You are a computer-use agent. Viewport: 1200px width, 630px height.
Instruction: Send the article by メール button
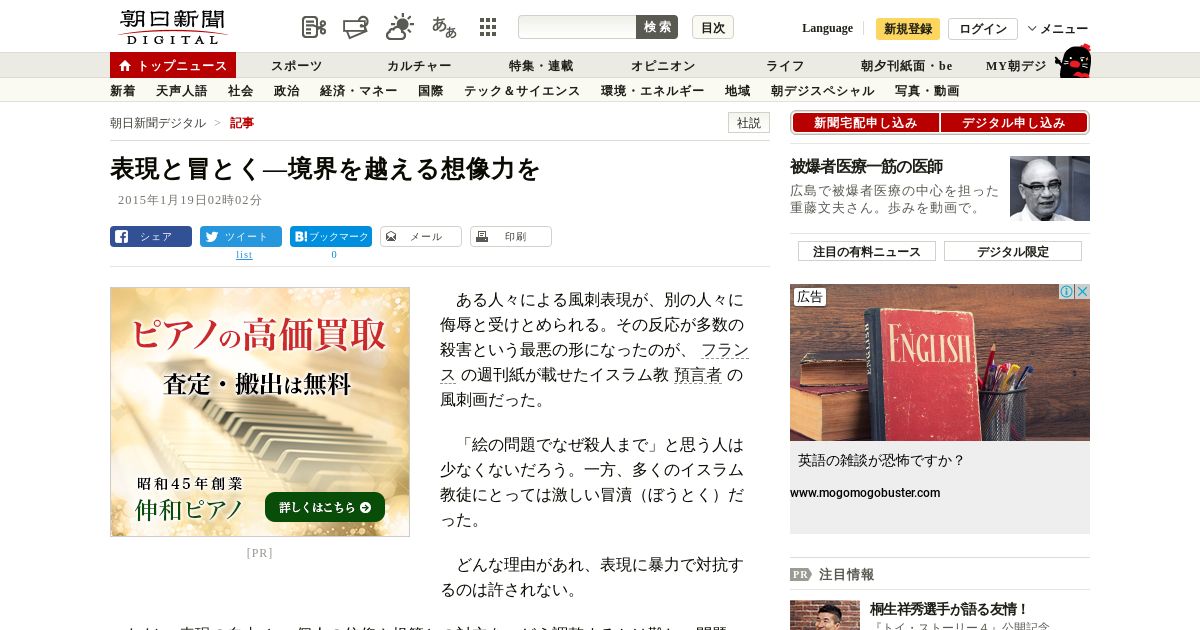(421, 237)
